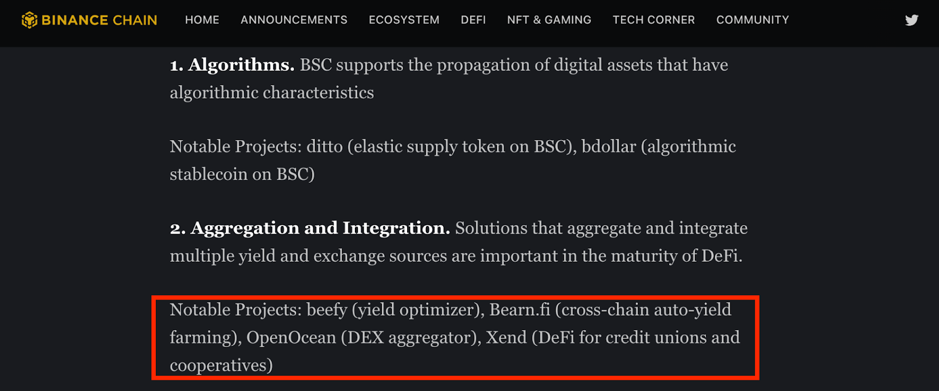The width and height of the screenshot is (939, 391).
Task: Select the ECOSYSTEM nav item
Action: click(x=404, y=20)
